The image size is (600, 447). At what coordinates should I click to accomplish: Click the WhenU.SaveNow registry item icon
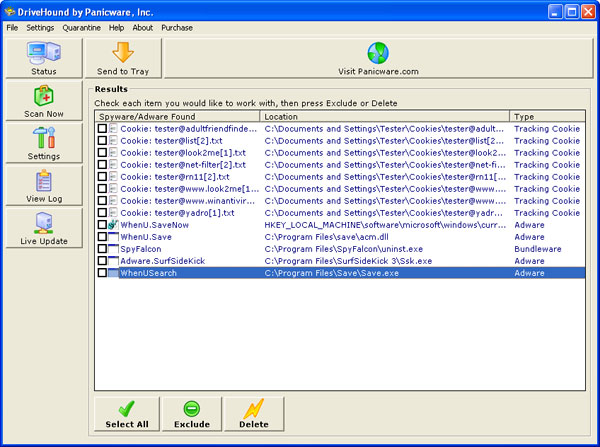tap(113, 225)
